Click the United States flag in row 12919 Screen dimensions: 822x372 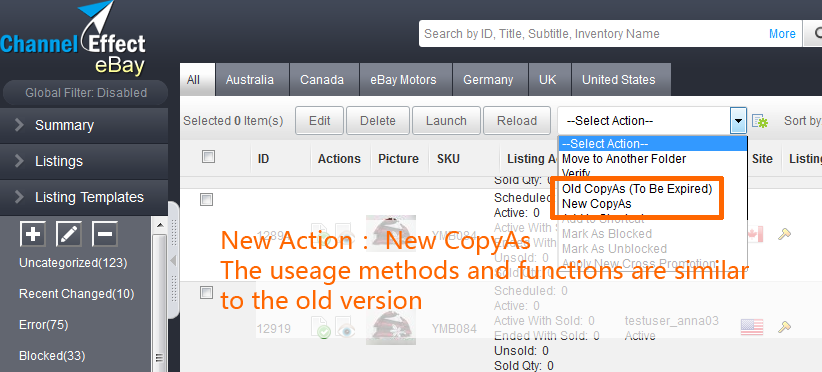point(752,327)
